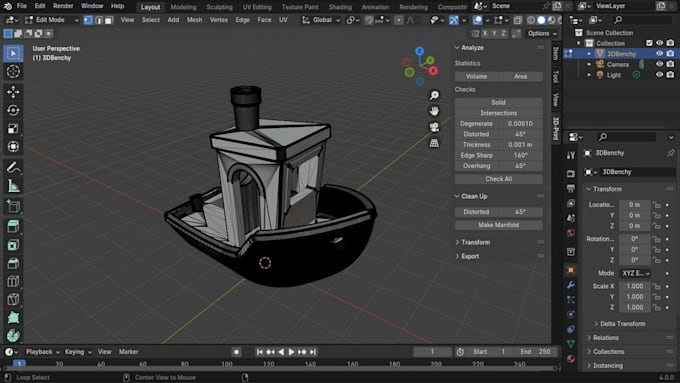Select the Transform tool

tap(13, 147)
